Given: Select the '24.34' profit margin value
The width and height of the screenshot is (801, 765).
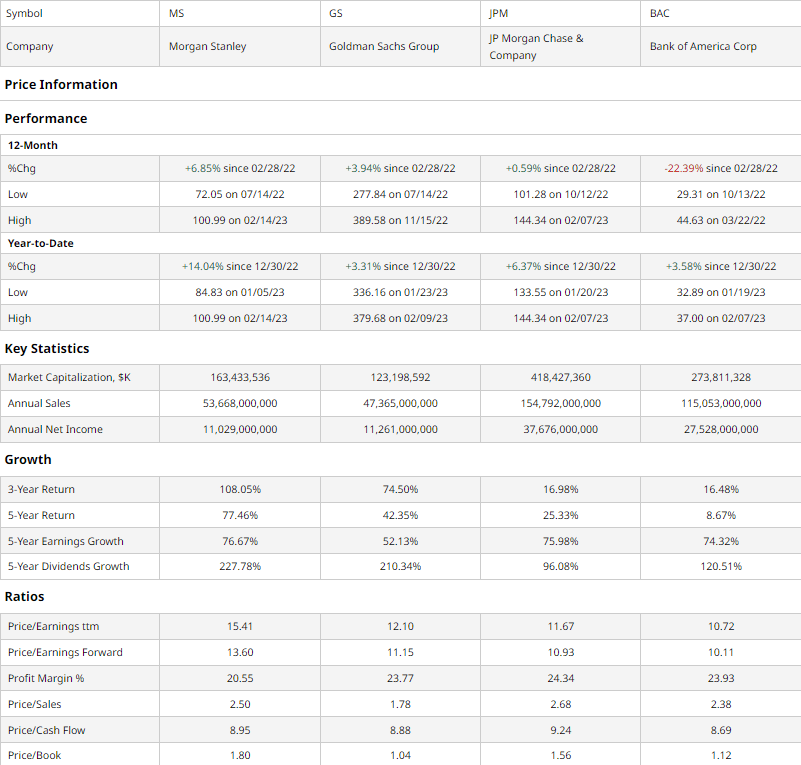Looking at the screenshot, I should tap(561, 679).
